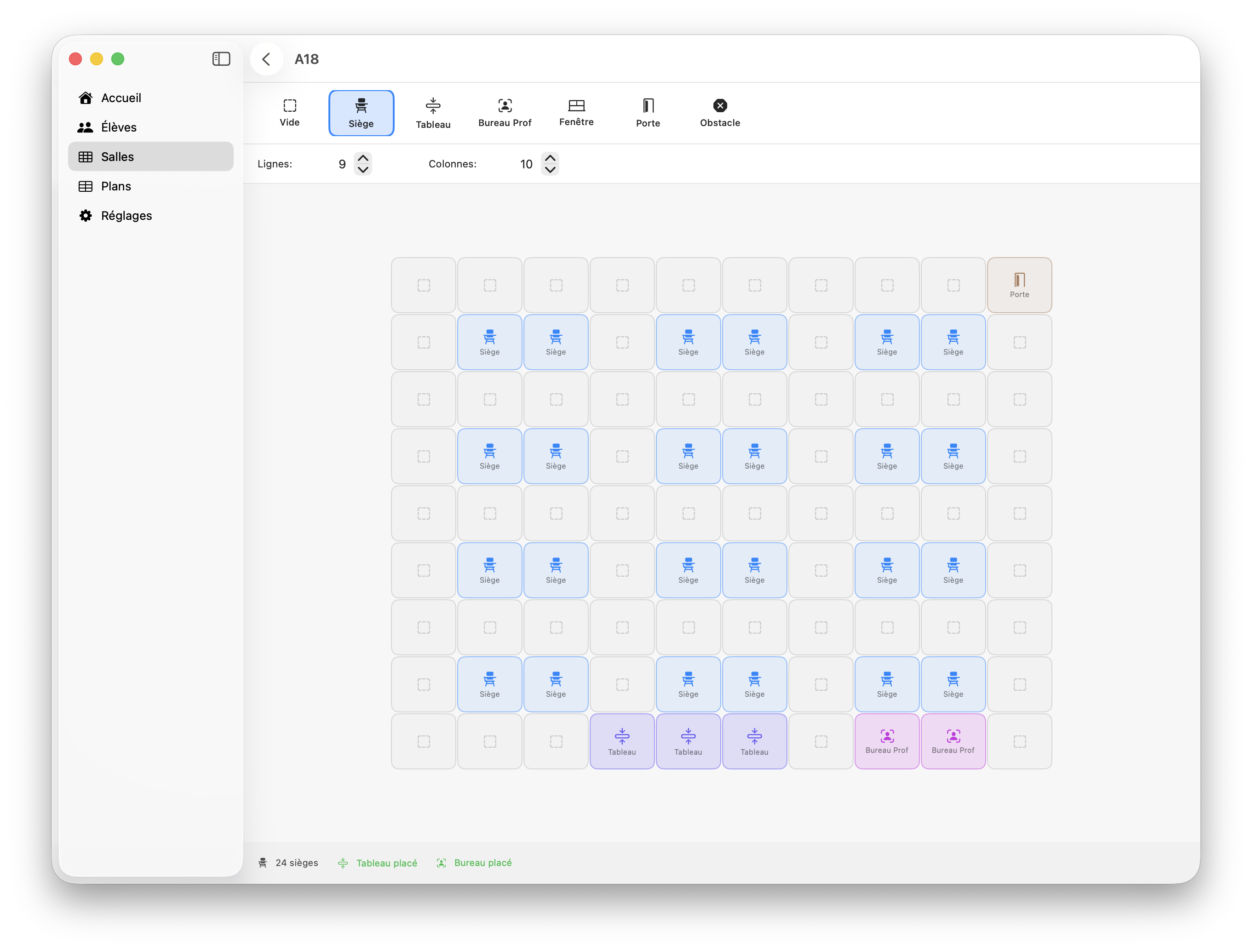The image size is (1252, 952).
Task: Click the Siège cell at row 4, column 2
Action: pyautogui.click(x=490, y=456)
